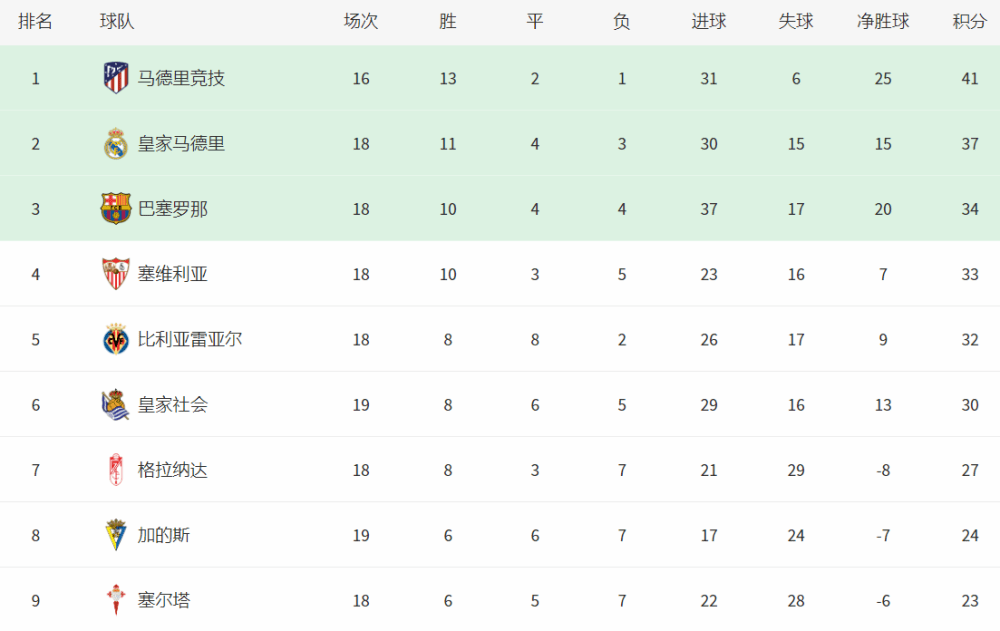This screenshot has height=631, width=1000.
Task: Click the Real Madrid club crest
Action: coord(116,144)
